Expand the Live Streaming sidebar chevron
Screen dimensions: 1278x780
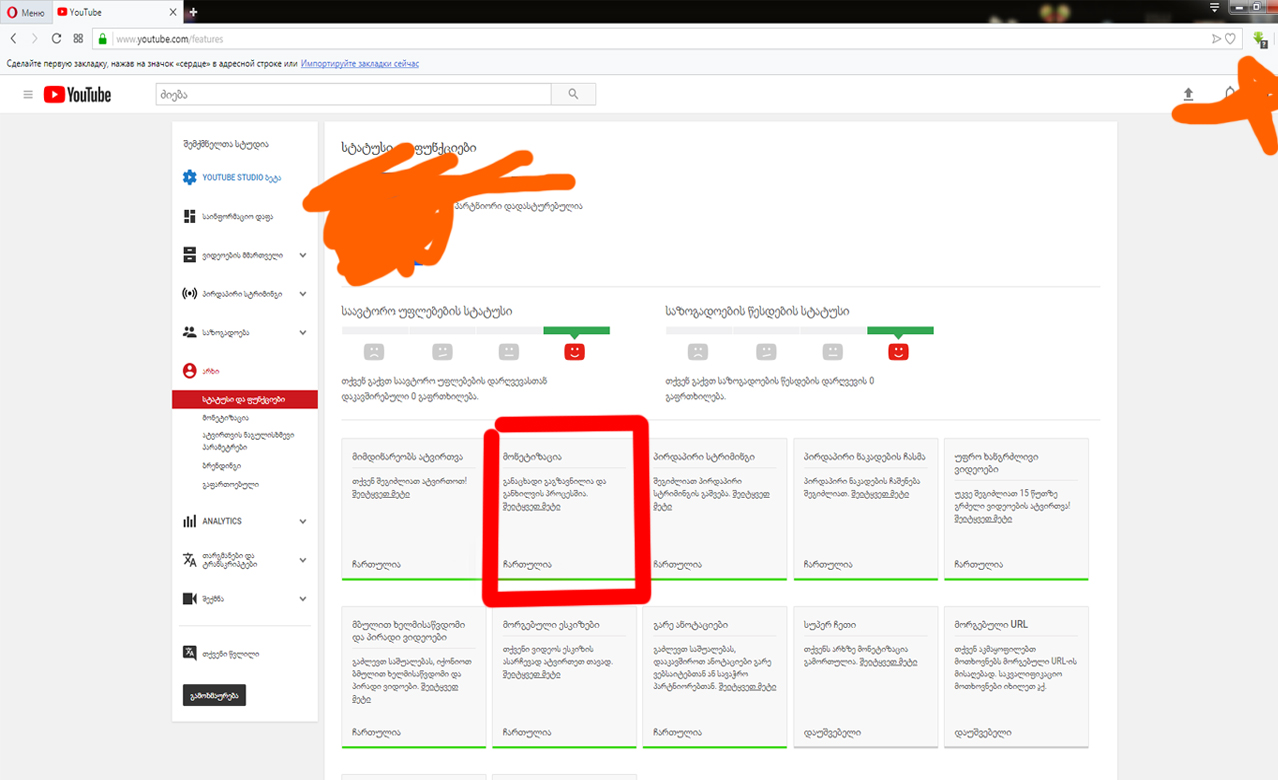coord(303,294)
